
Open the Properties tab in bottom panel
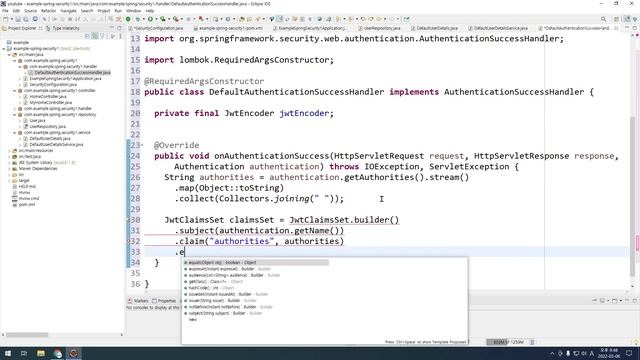164,301
